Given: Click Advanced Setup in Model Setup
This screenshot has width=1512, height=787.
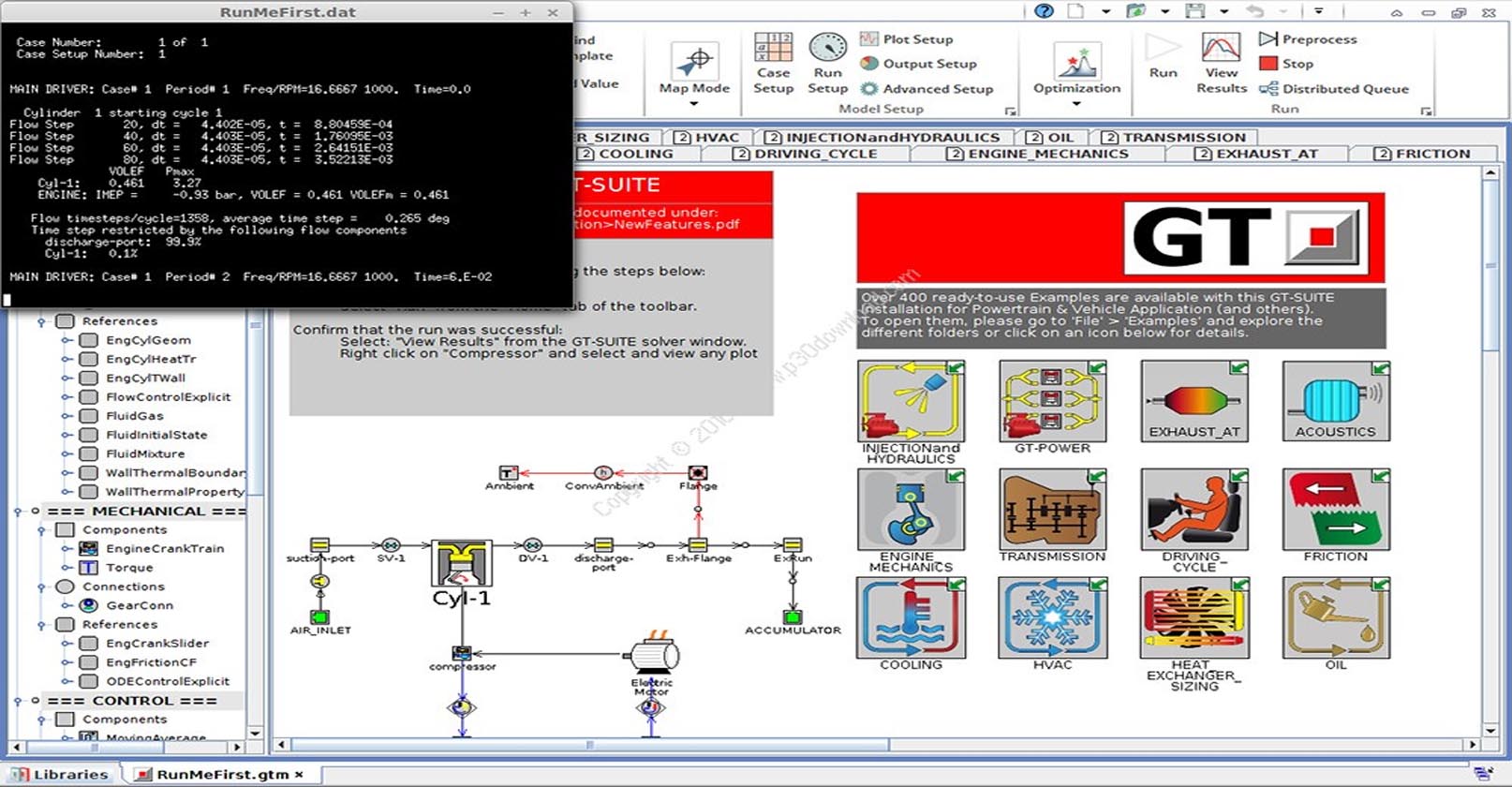Looking at the screenshot, I should 926,88.
